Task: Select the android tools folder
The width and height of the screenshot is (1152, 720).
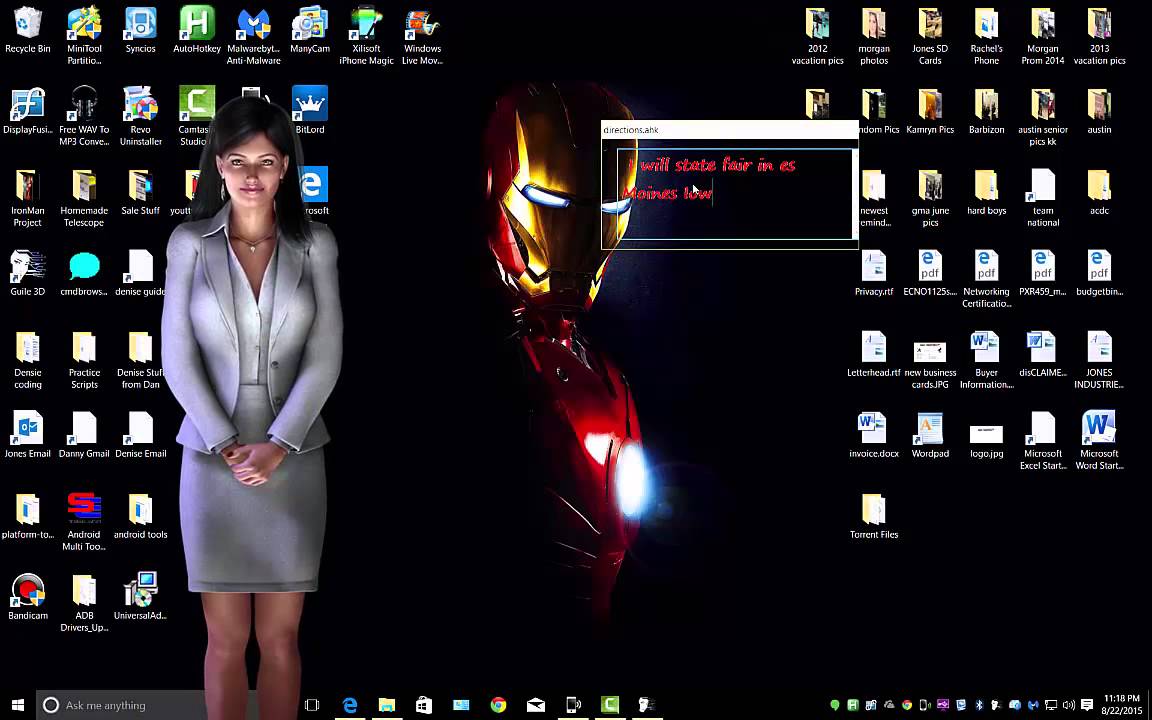Action: pyautogui.click(x=140, y=516)
